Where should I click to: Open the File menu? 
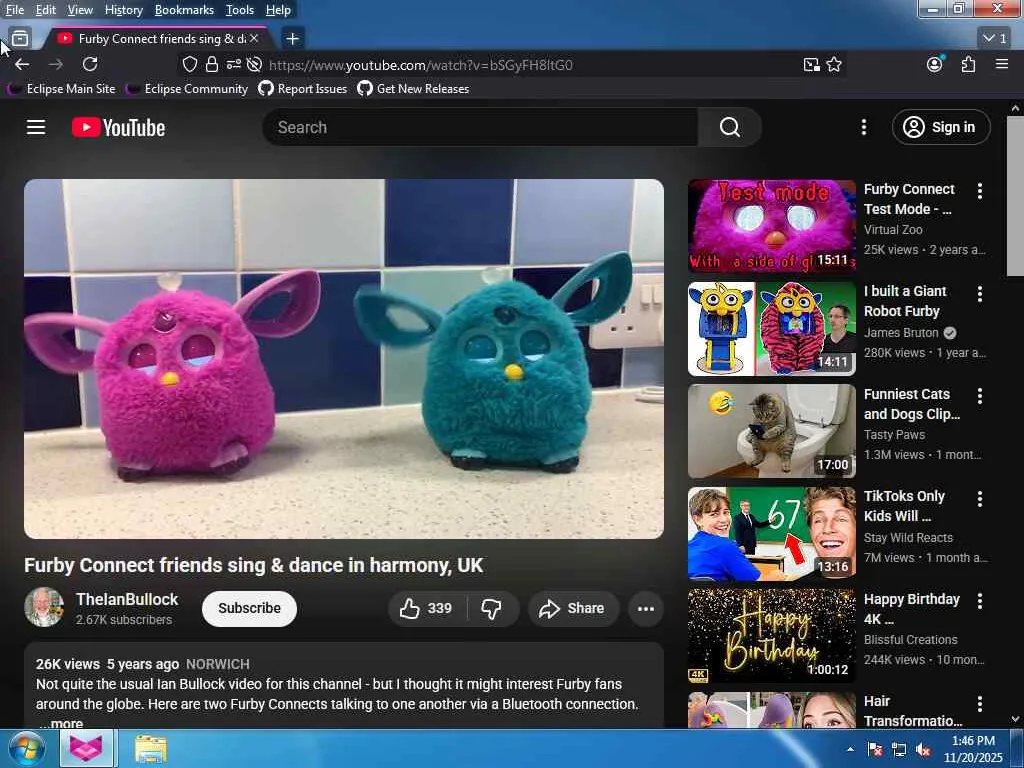tap(14, 10)
